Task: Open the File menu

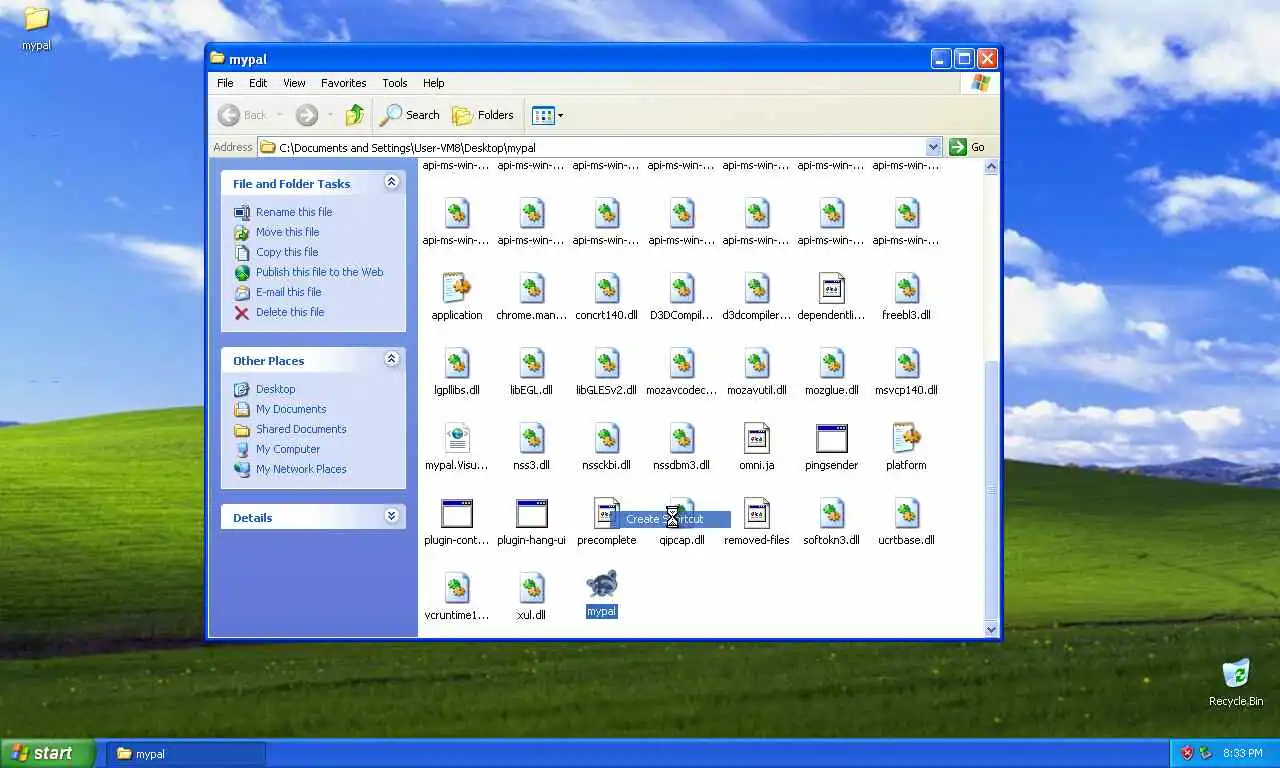Action: [225, 83]
